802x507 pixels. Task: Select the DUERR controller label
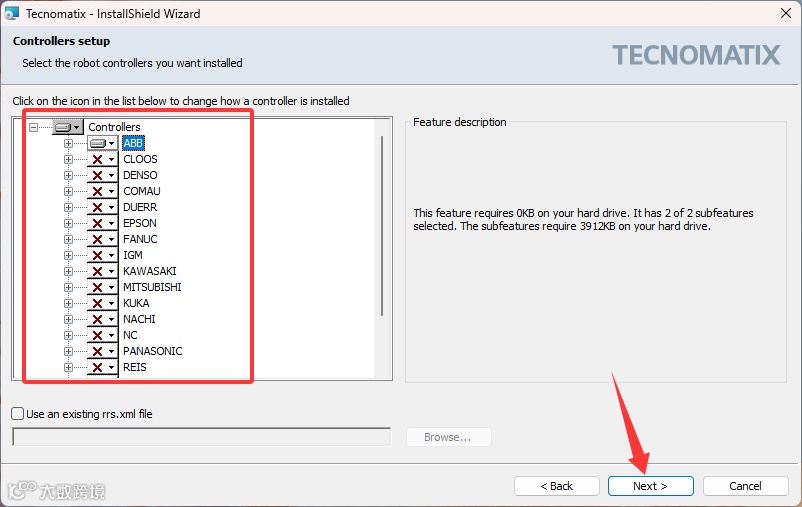[140, 207]
